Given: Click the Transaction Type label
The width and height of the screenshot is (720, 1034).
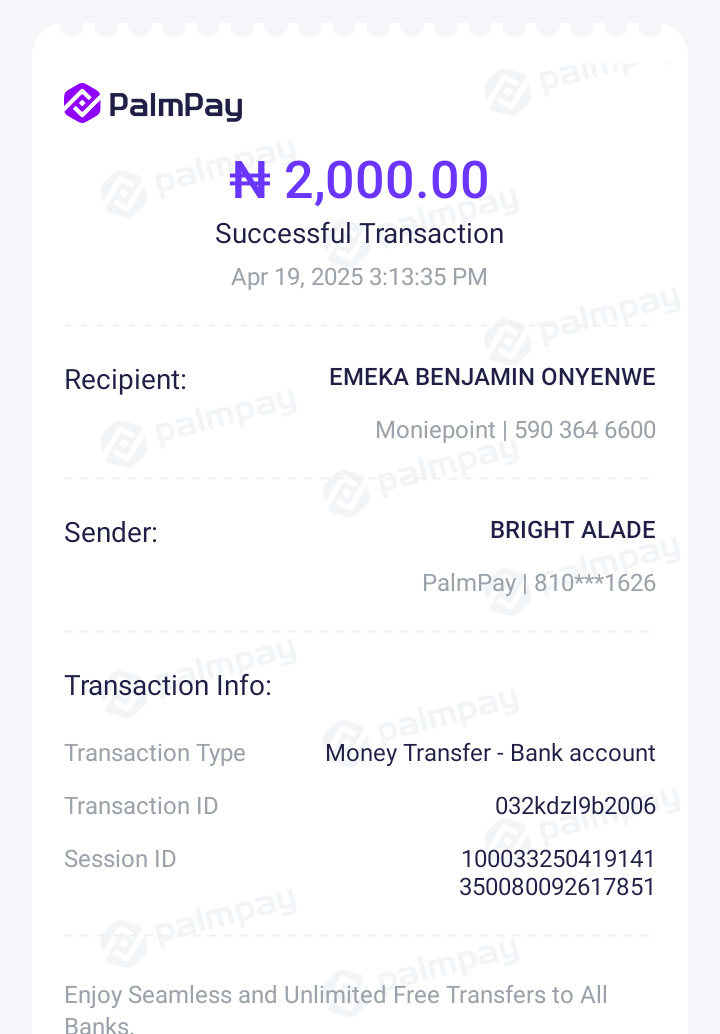Looking at the screenshot, I should click(x=155, y=753).
